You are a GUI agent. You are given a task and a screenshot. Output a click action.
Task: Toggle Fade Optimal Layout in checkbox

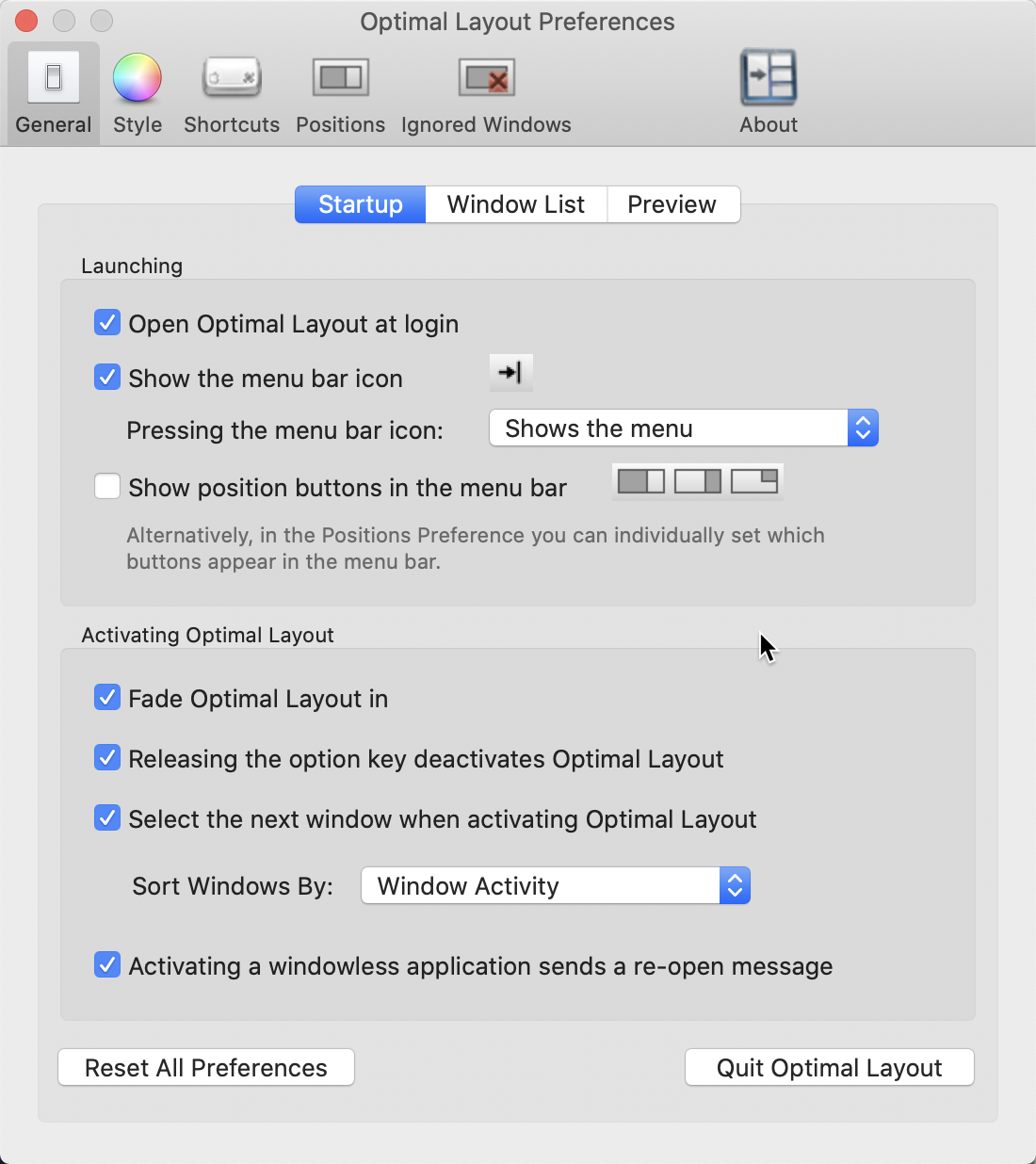point(107,698)
